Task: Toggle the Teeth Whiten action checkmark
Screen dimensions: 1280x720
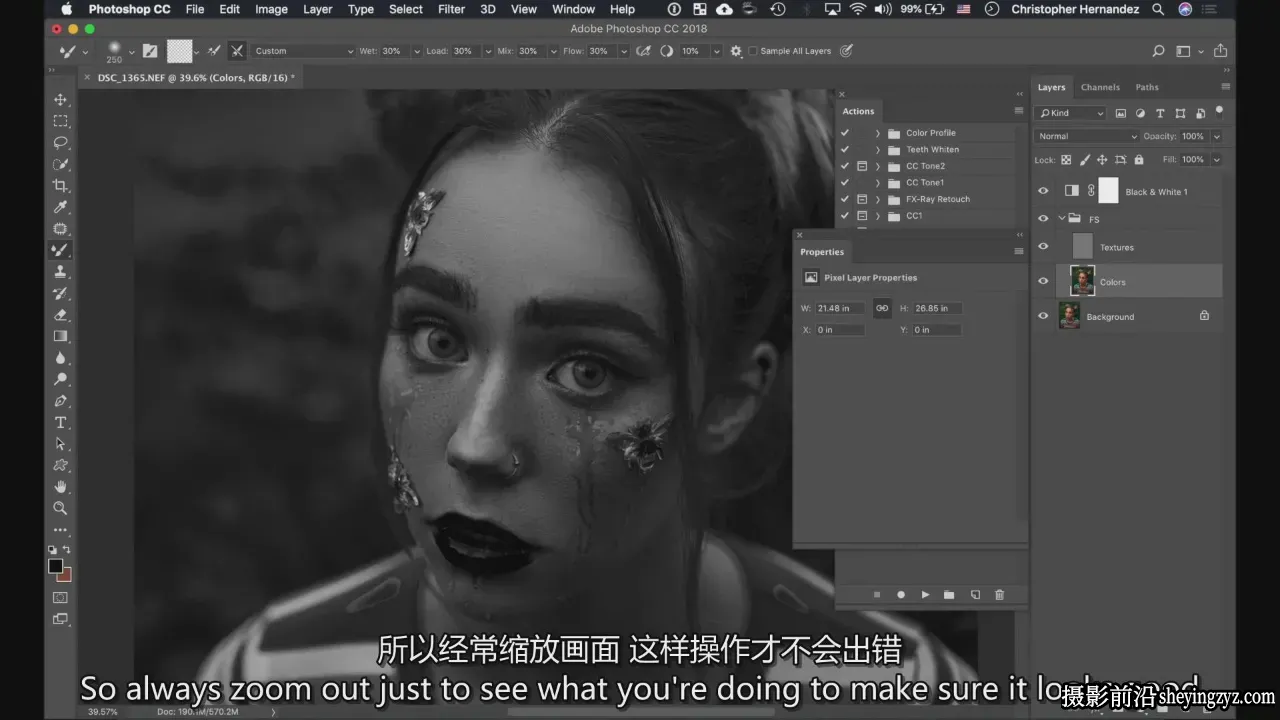Action: pyautogui.click(x=845, y=149)
